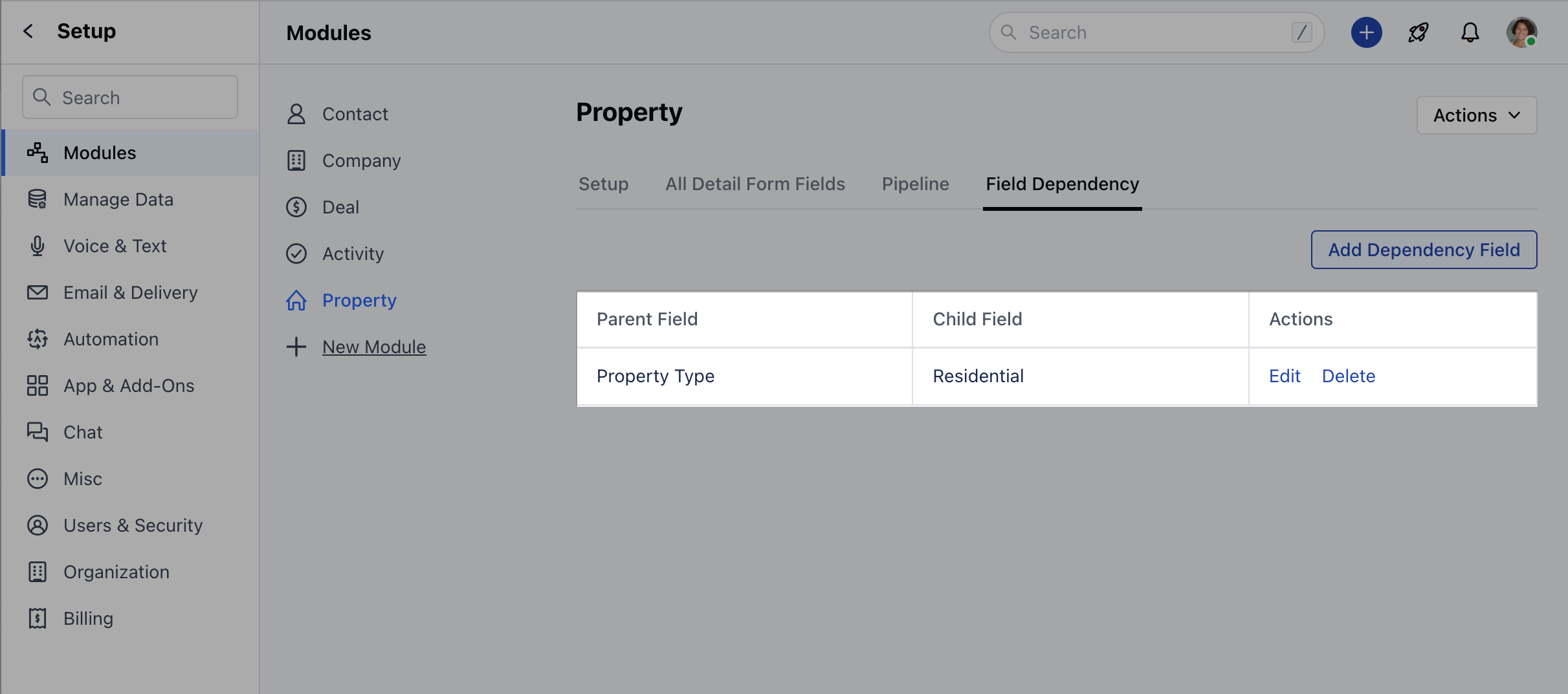The height and width of the screenshot is (694, 1568).
Task: Click the user profile avatar
Action: click(x=1521, y=32)
